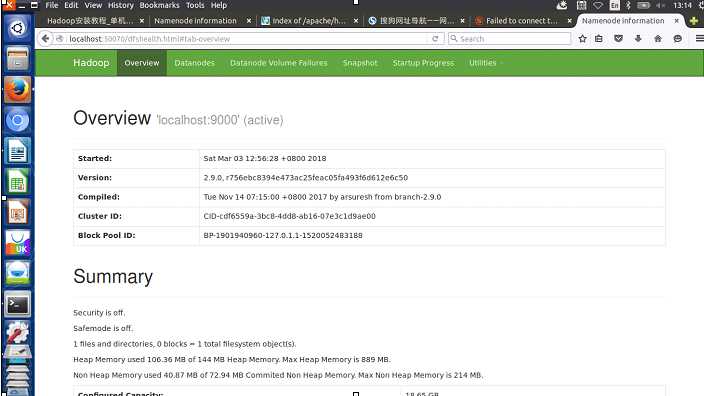Click the battery indicator in top panel
This screenshot has width=704, height=396.
point(643,5)
